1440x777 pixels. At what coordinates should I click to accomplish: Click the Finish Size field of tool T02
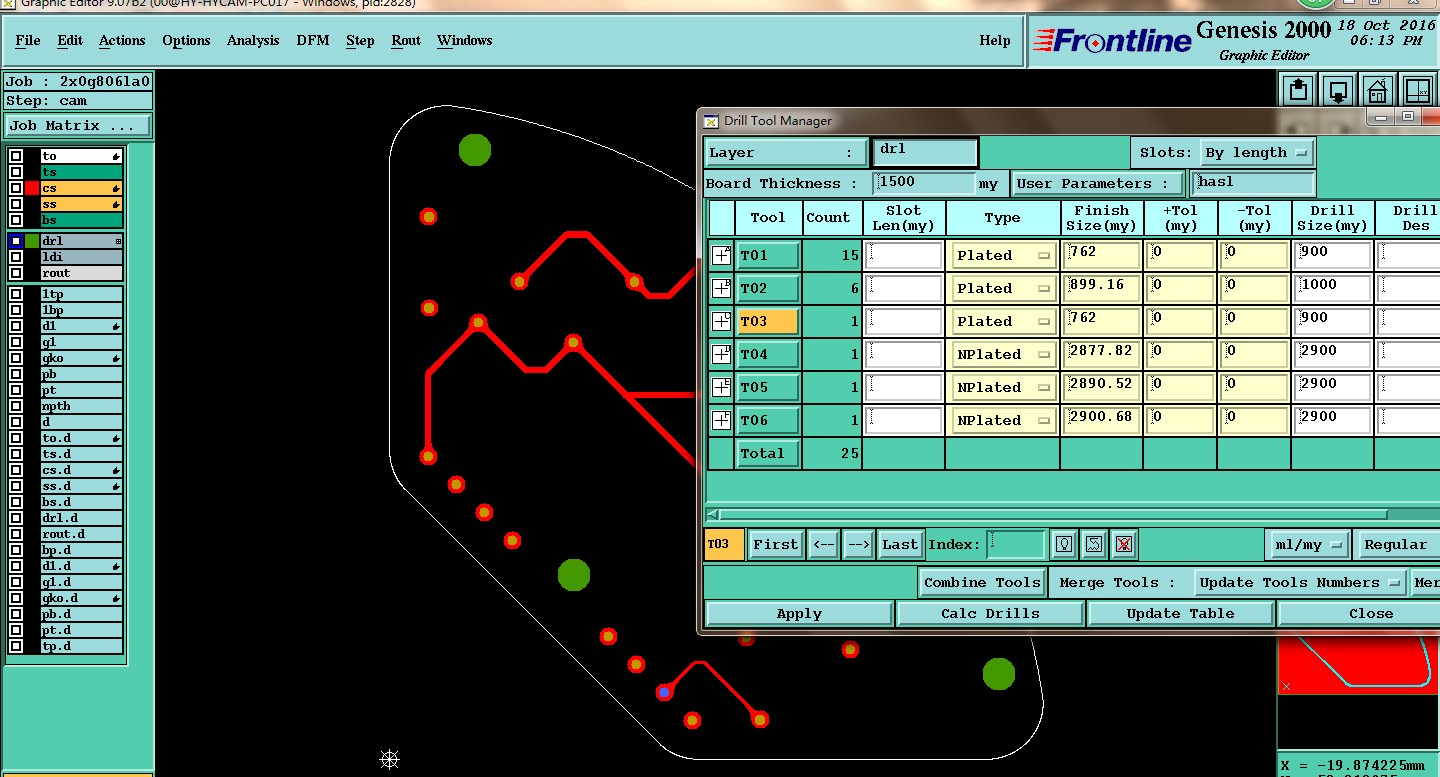tap(1102, 288)
